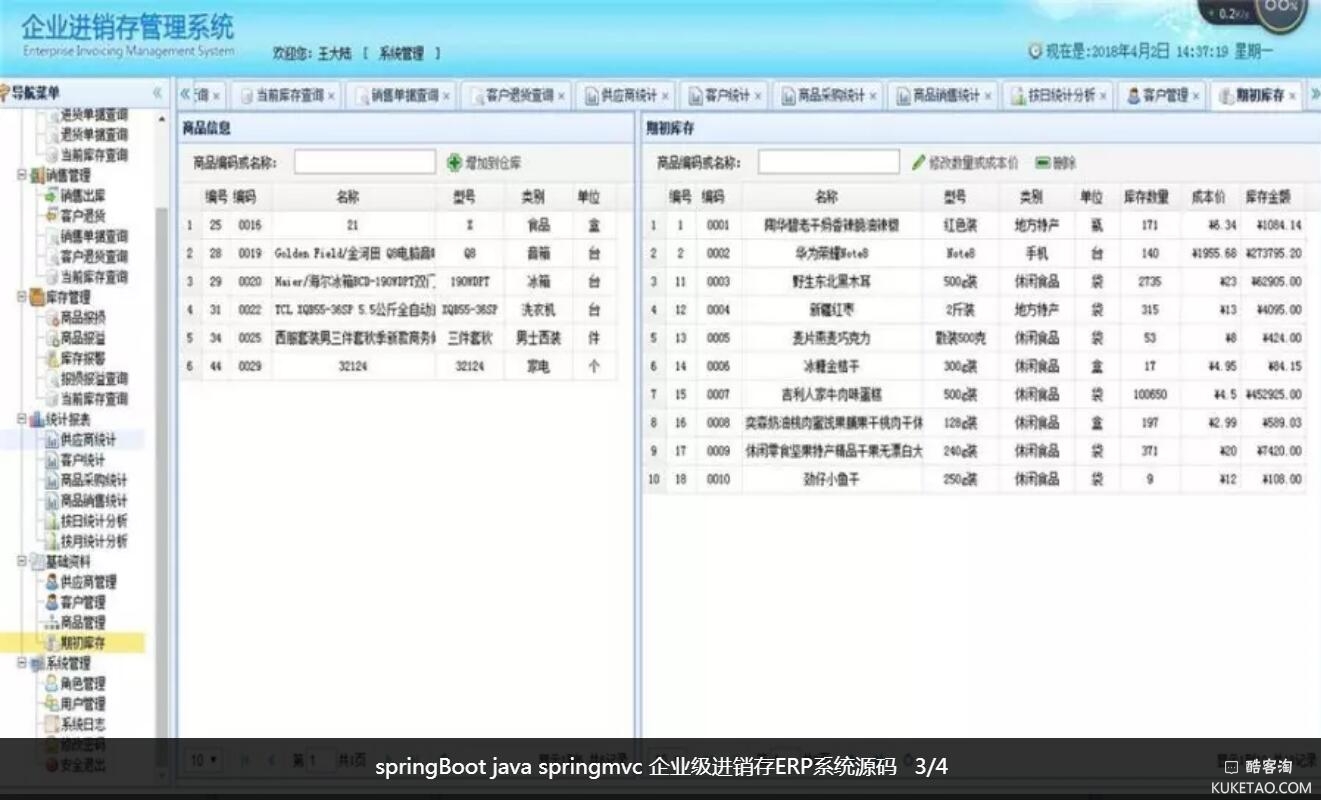Open 客户退货 in the navigation tree
Screen dimensions: 1321x800
[81, 215]
